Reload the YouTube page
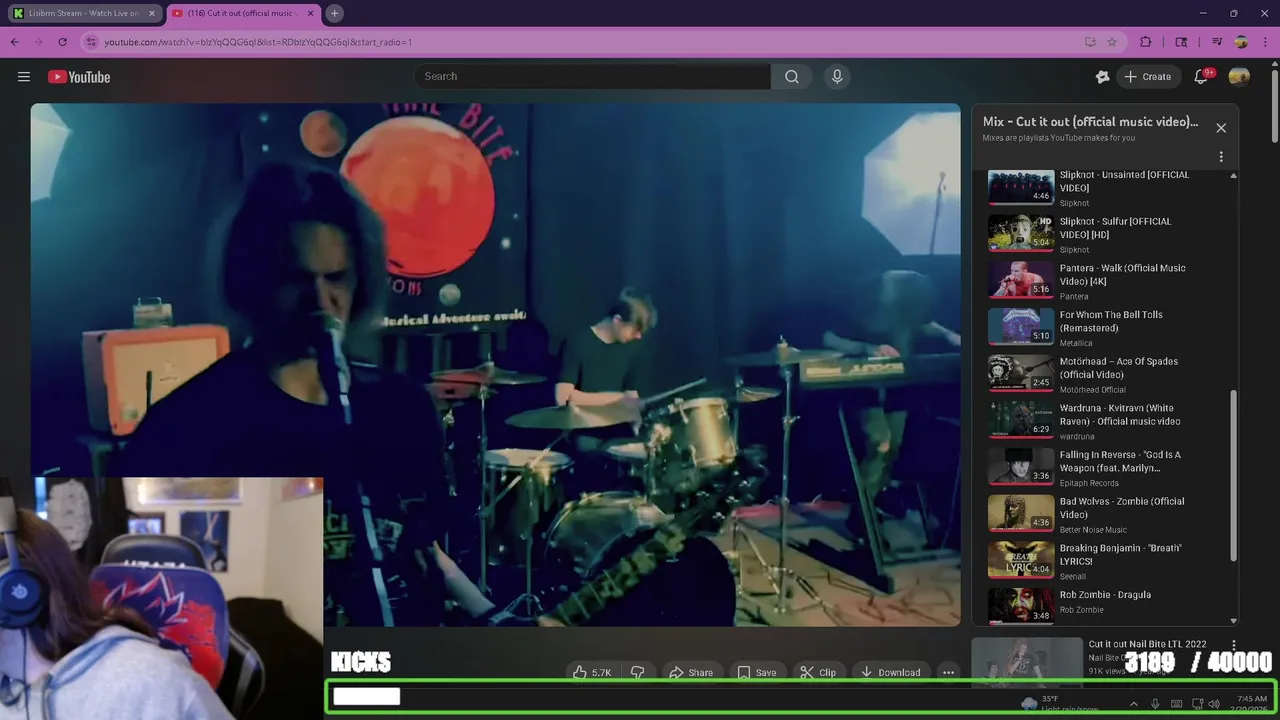 [62, 42]
